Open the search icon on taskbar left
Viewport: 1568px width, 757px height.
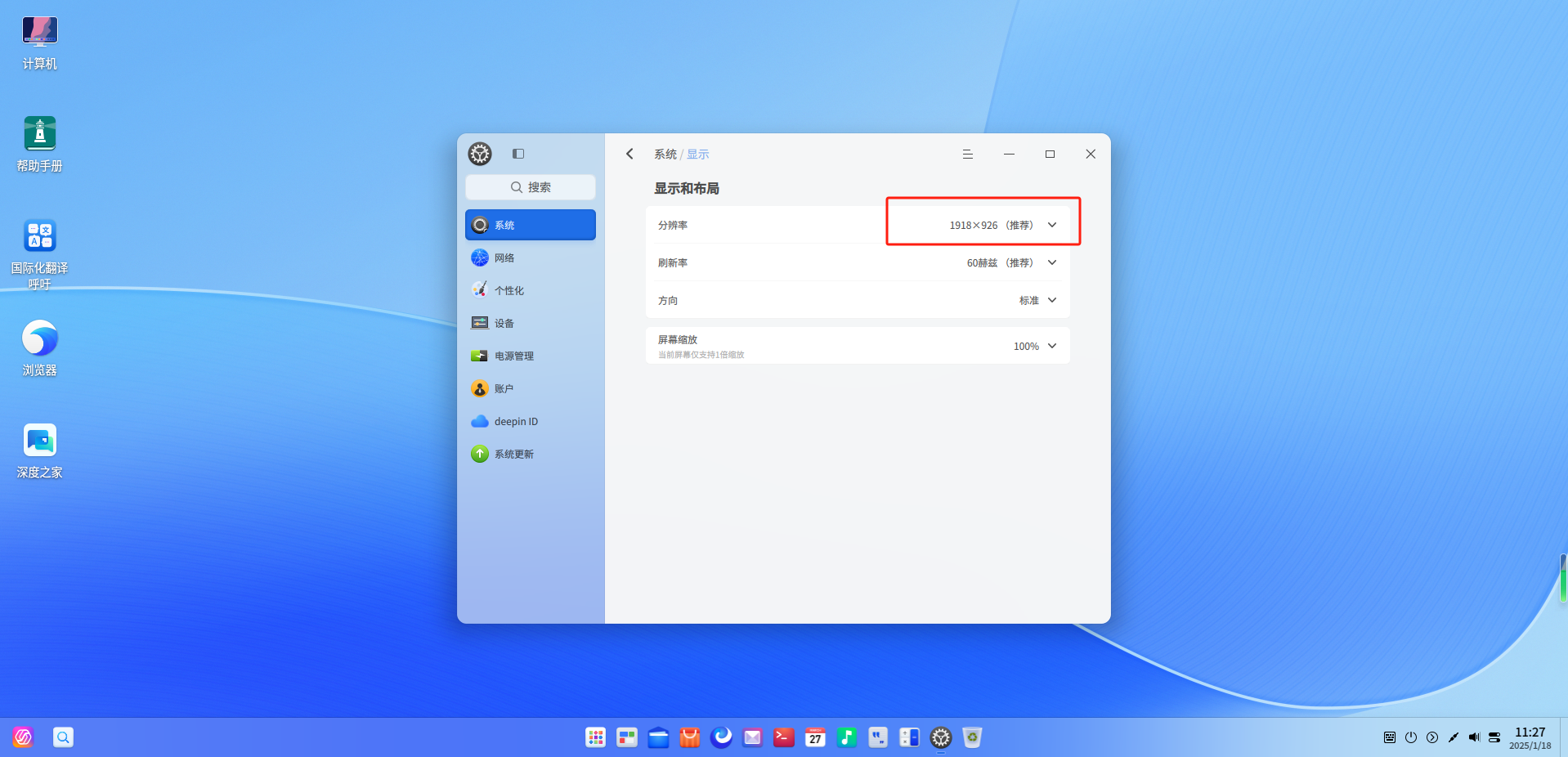tap(63, 737)
